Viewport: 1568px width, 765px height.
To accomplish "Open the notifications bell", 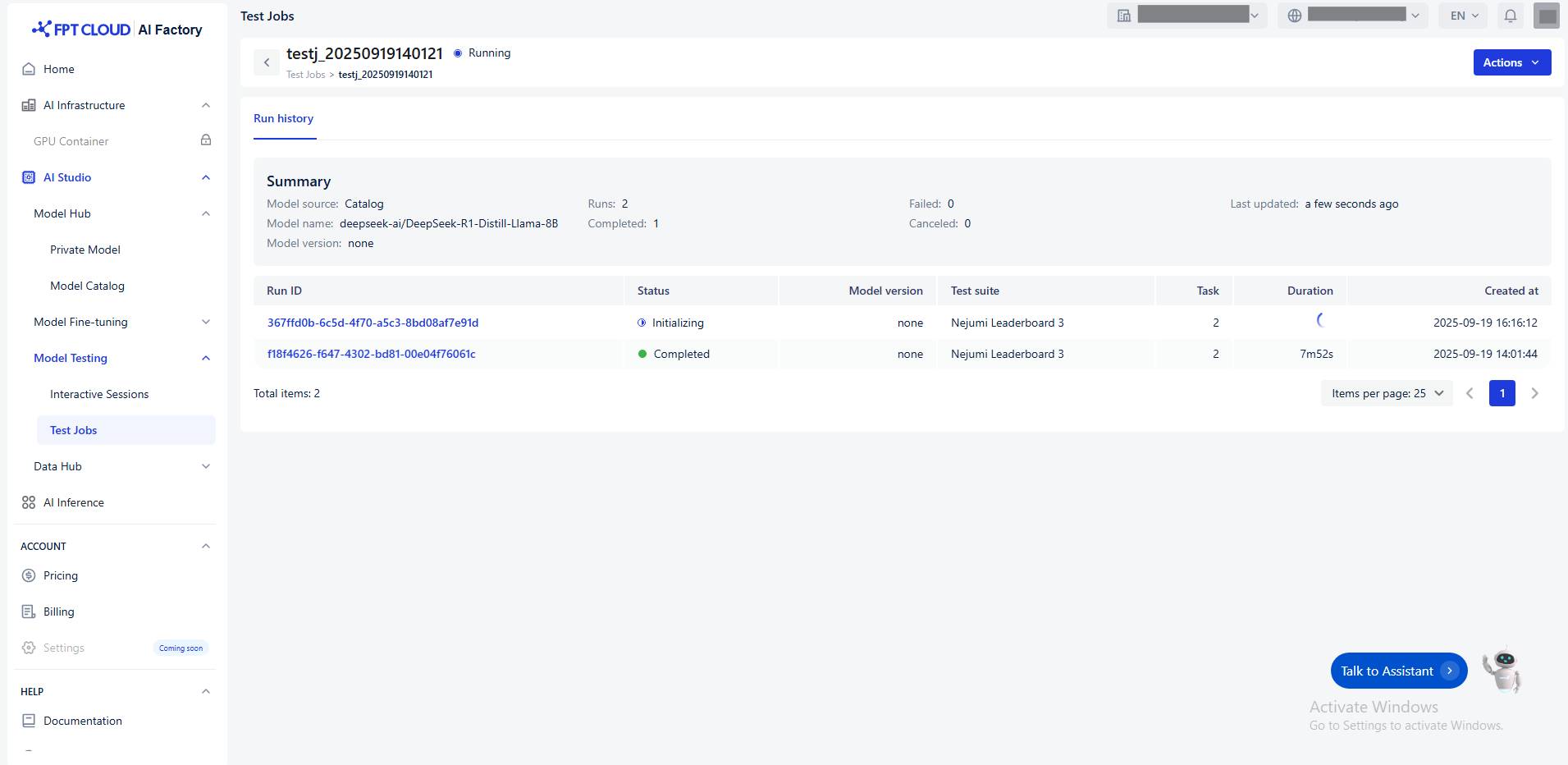I will tap(1510, 16).
